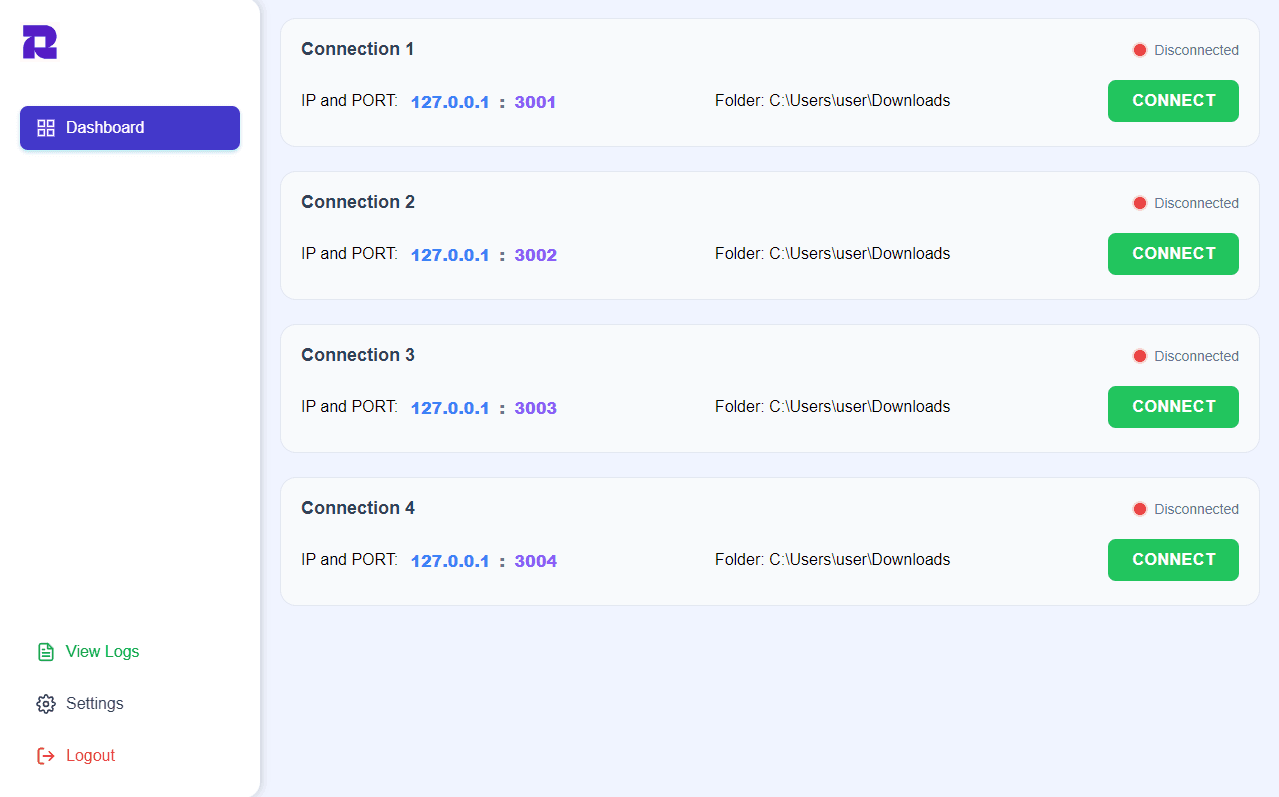Click "IP and PORT:" label in Connection 1
The image size is (1279, 797).
pos(349,101)
